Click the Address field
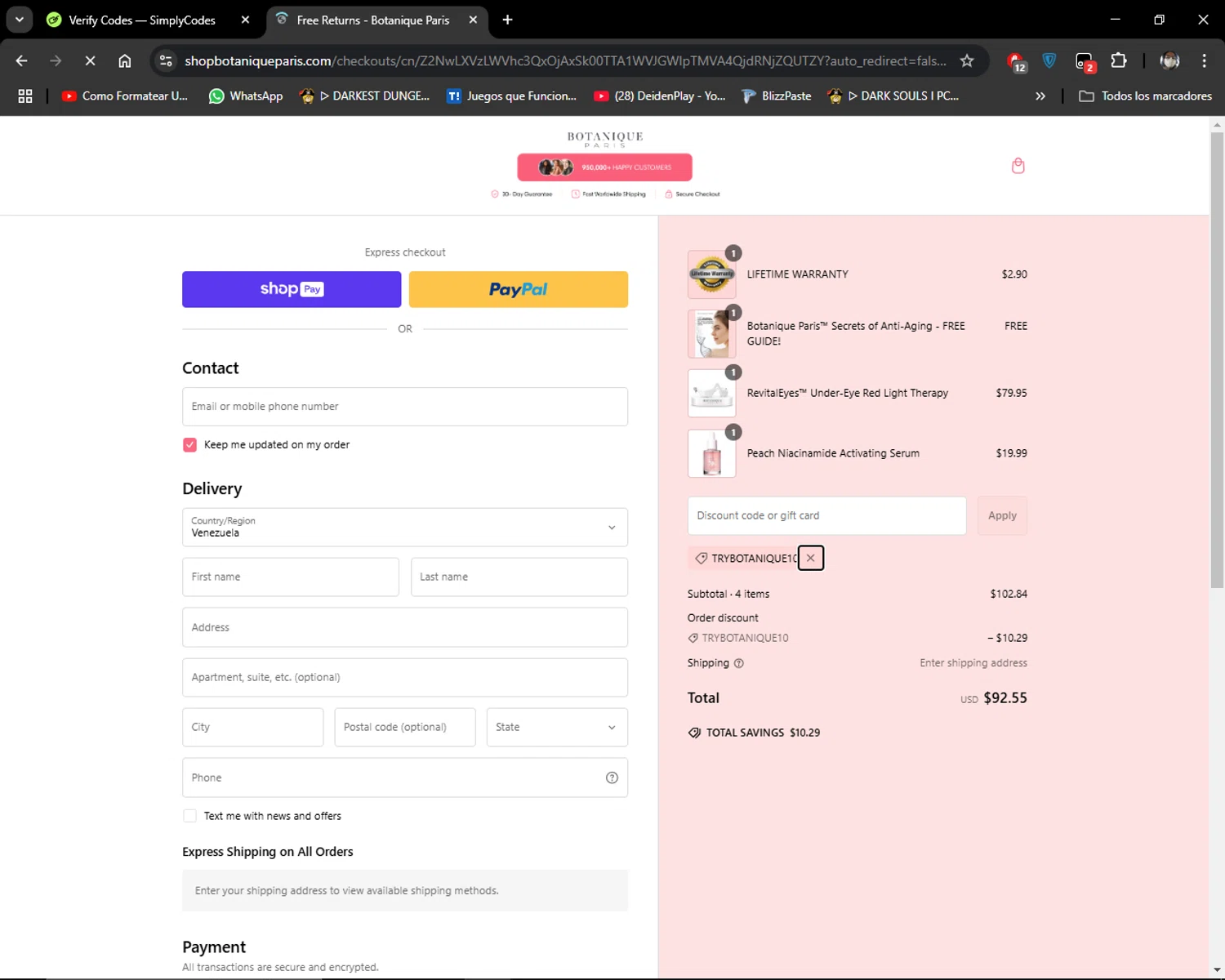 [x=405, y=627]
